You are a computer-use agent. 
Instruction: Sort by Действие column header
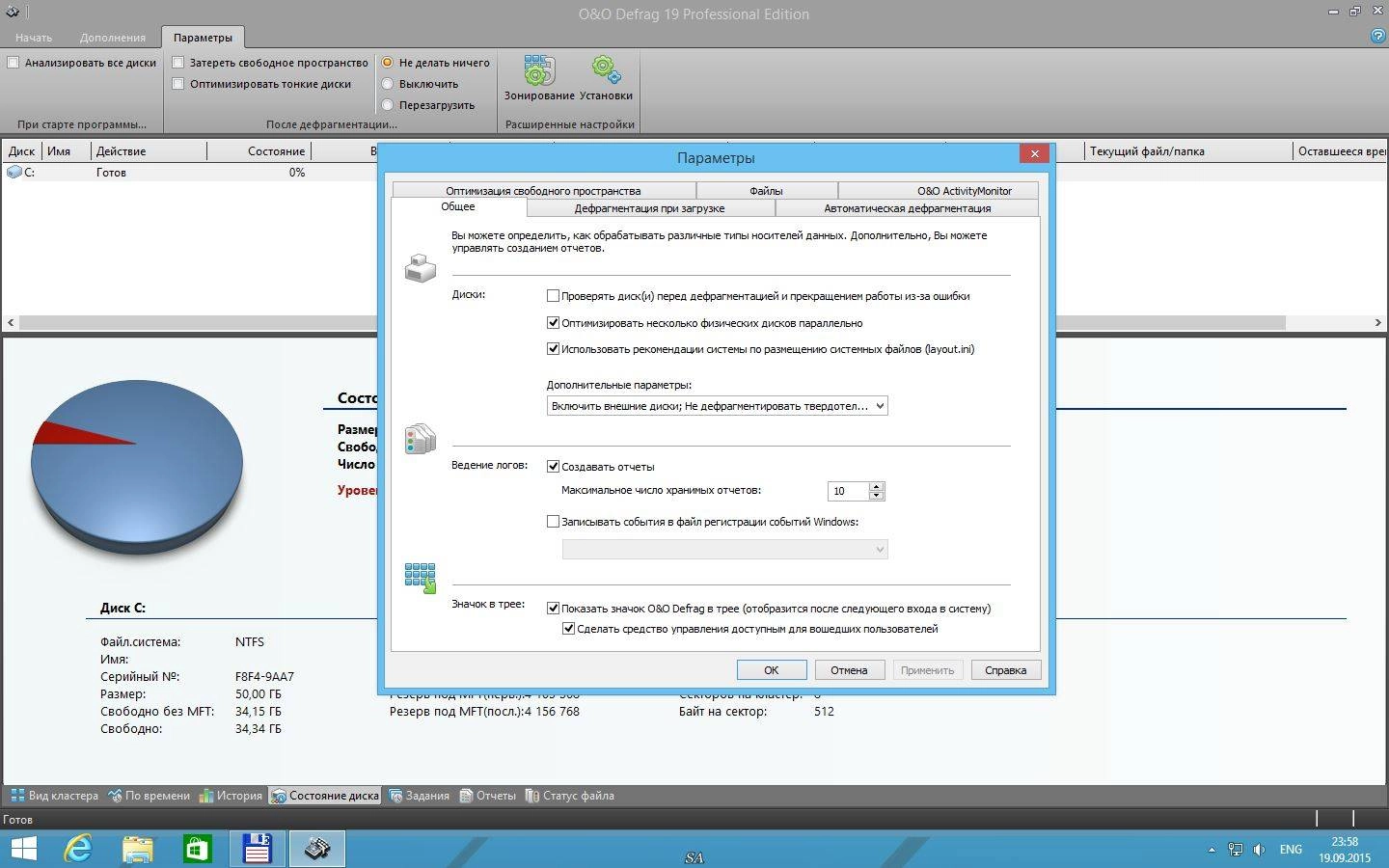pyautogui.click(x=149, y=150)
